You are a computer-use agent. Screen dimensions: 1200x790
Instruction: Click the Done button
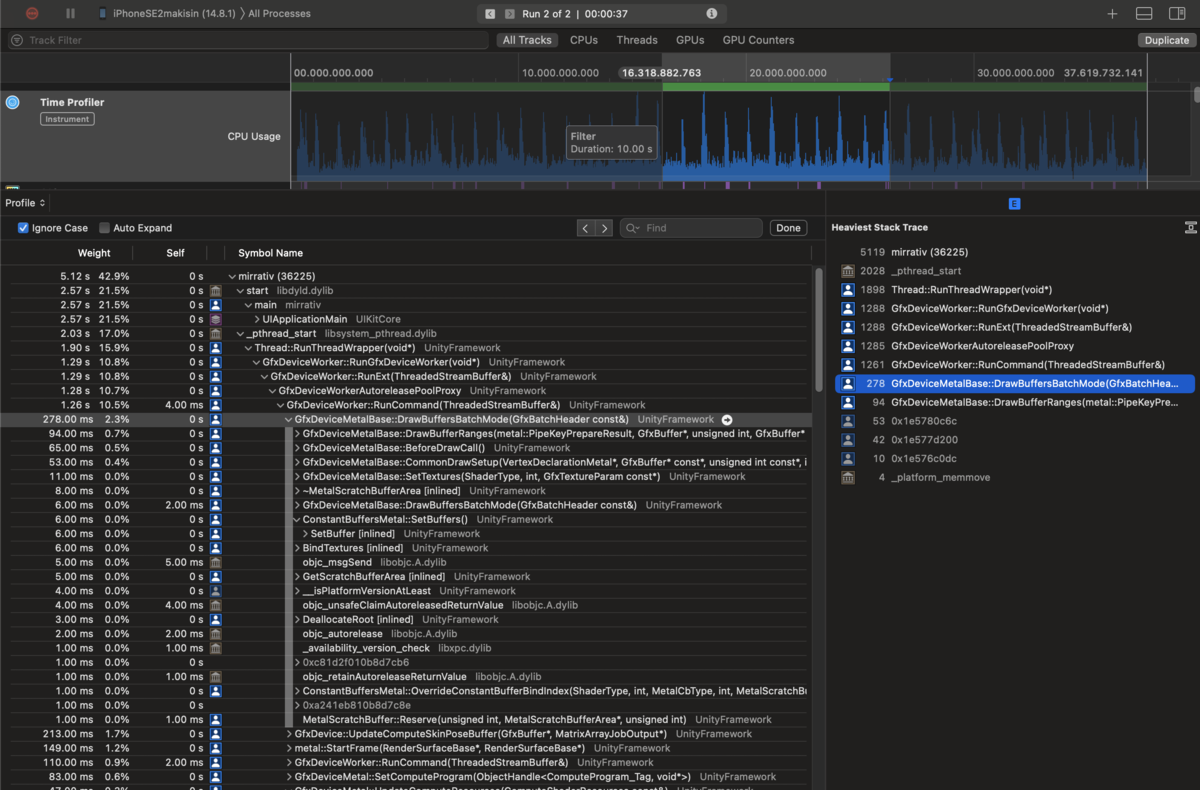pos(788,228)
